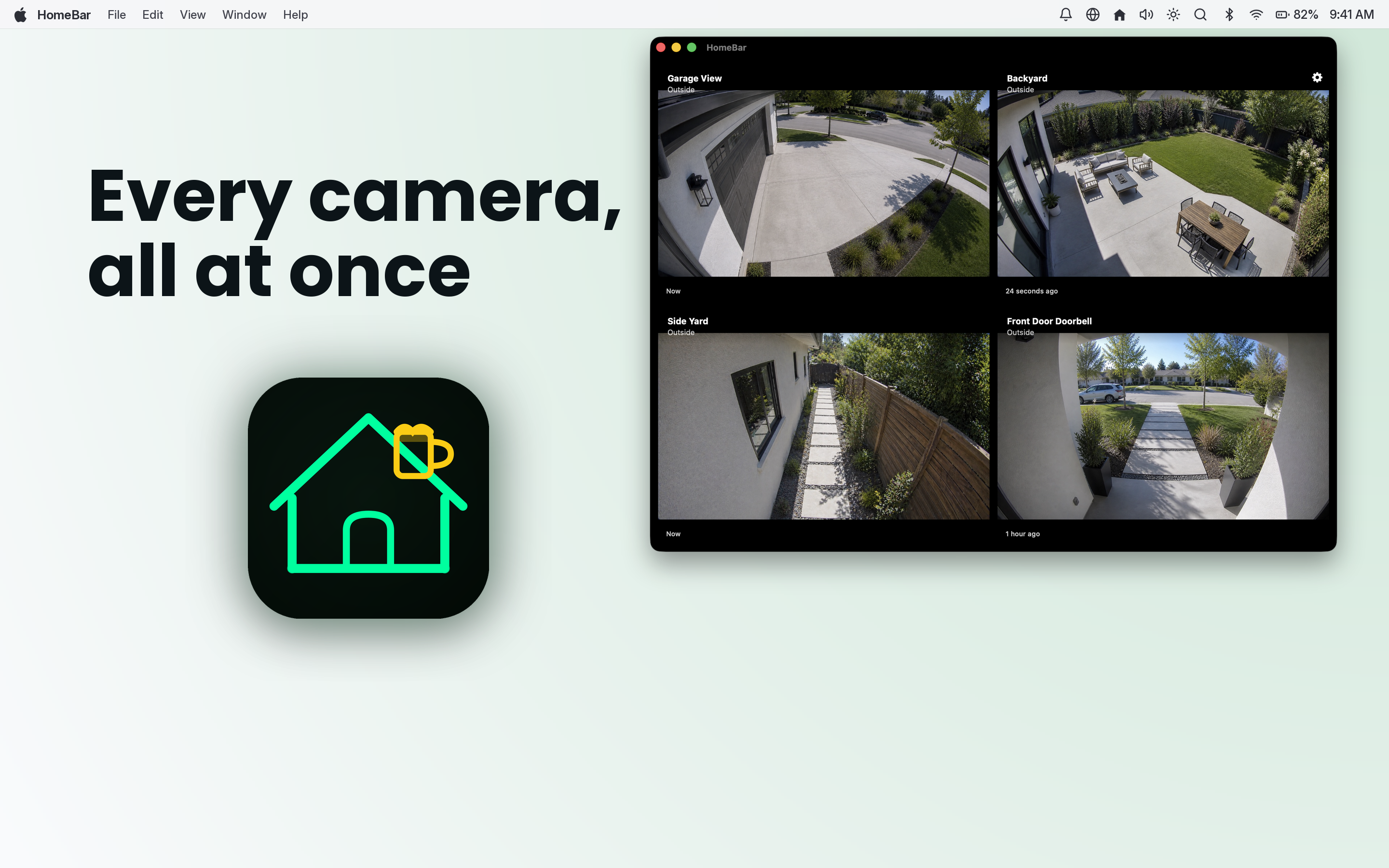Click the Backyard title label

1027,78
